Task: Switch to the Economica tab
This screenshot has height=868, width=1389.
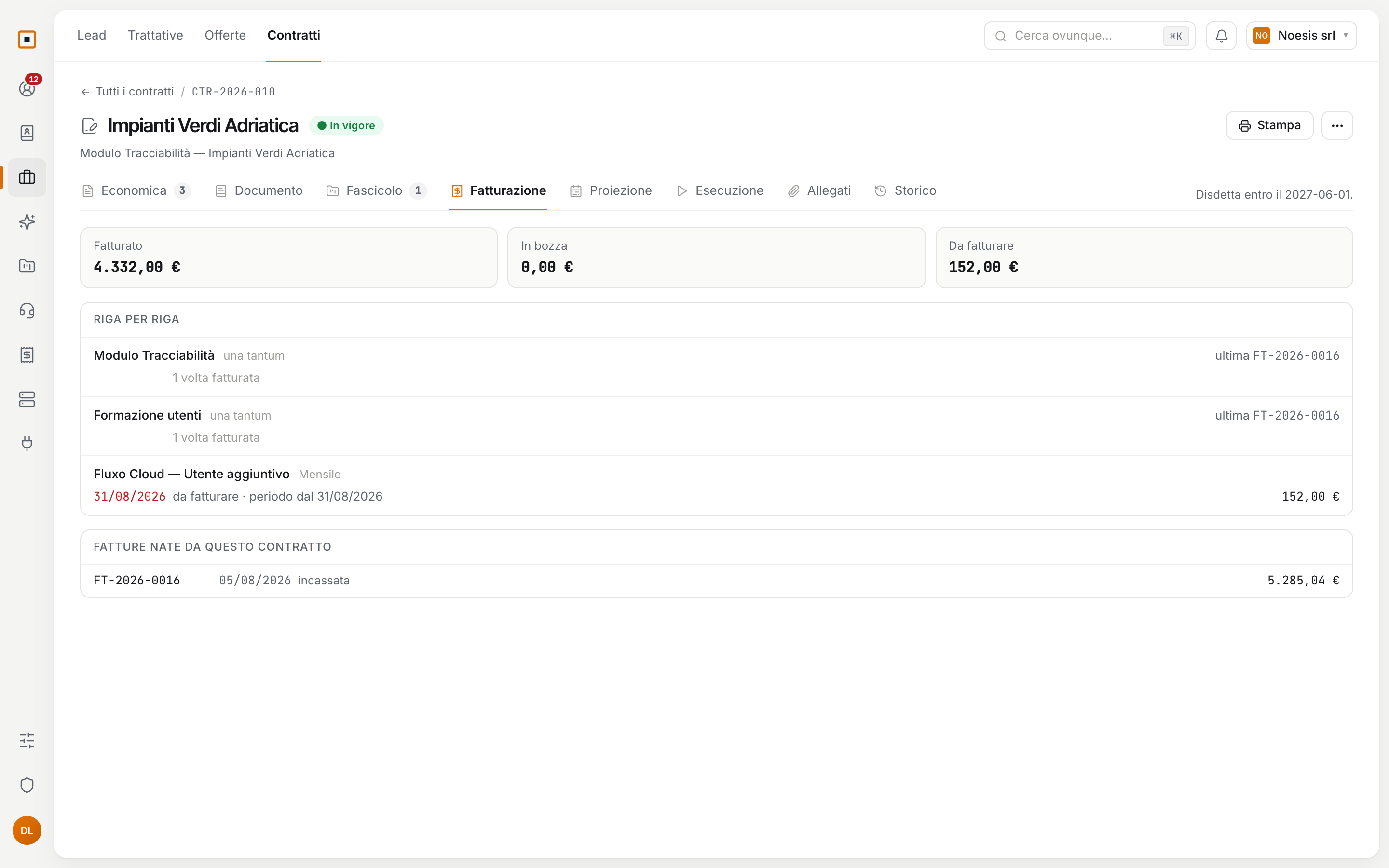Action: tap(136, 190)
